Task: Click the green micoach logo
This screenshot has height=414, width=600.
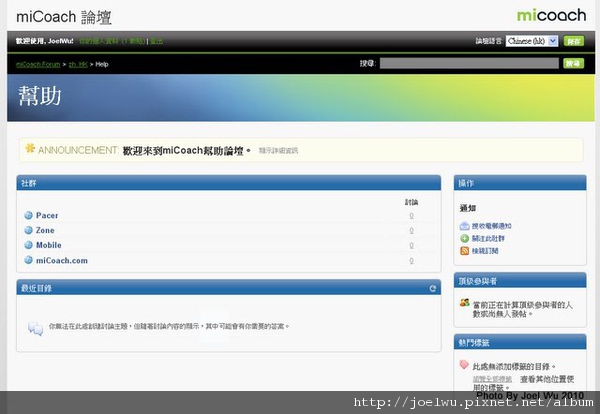Action: [x=551, y=15]
